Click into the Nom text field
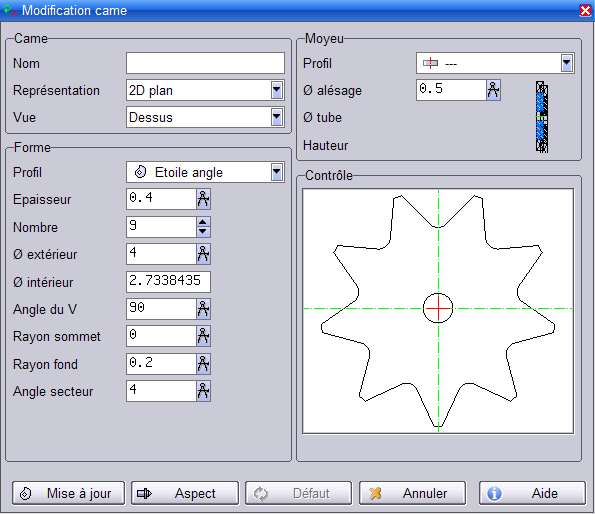 [205, 63]
